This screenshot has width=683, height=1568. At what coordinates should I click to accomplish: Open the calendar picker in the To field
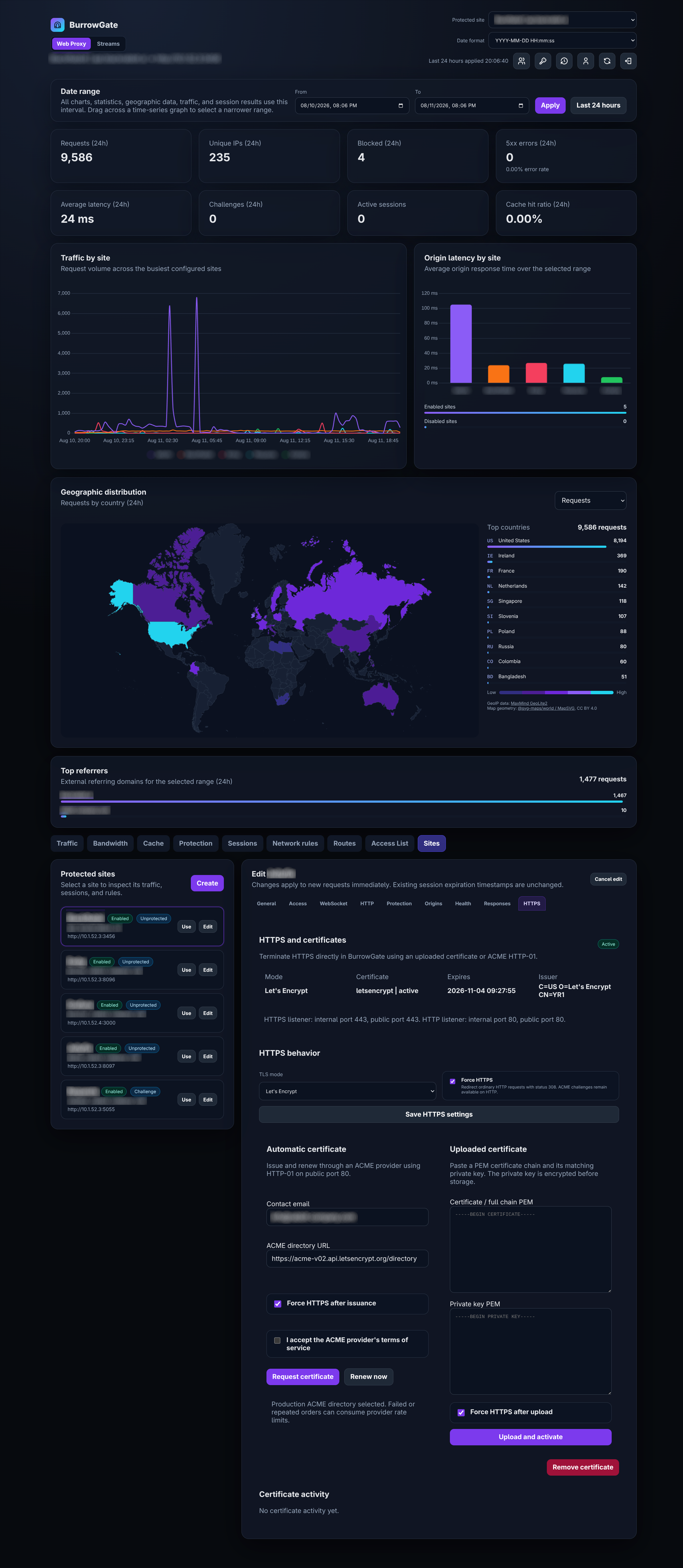(x=521, y=105)
